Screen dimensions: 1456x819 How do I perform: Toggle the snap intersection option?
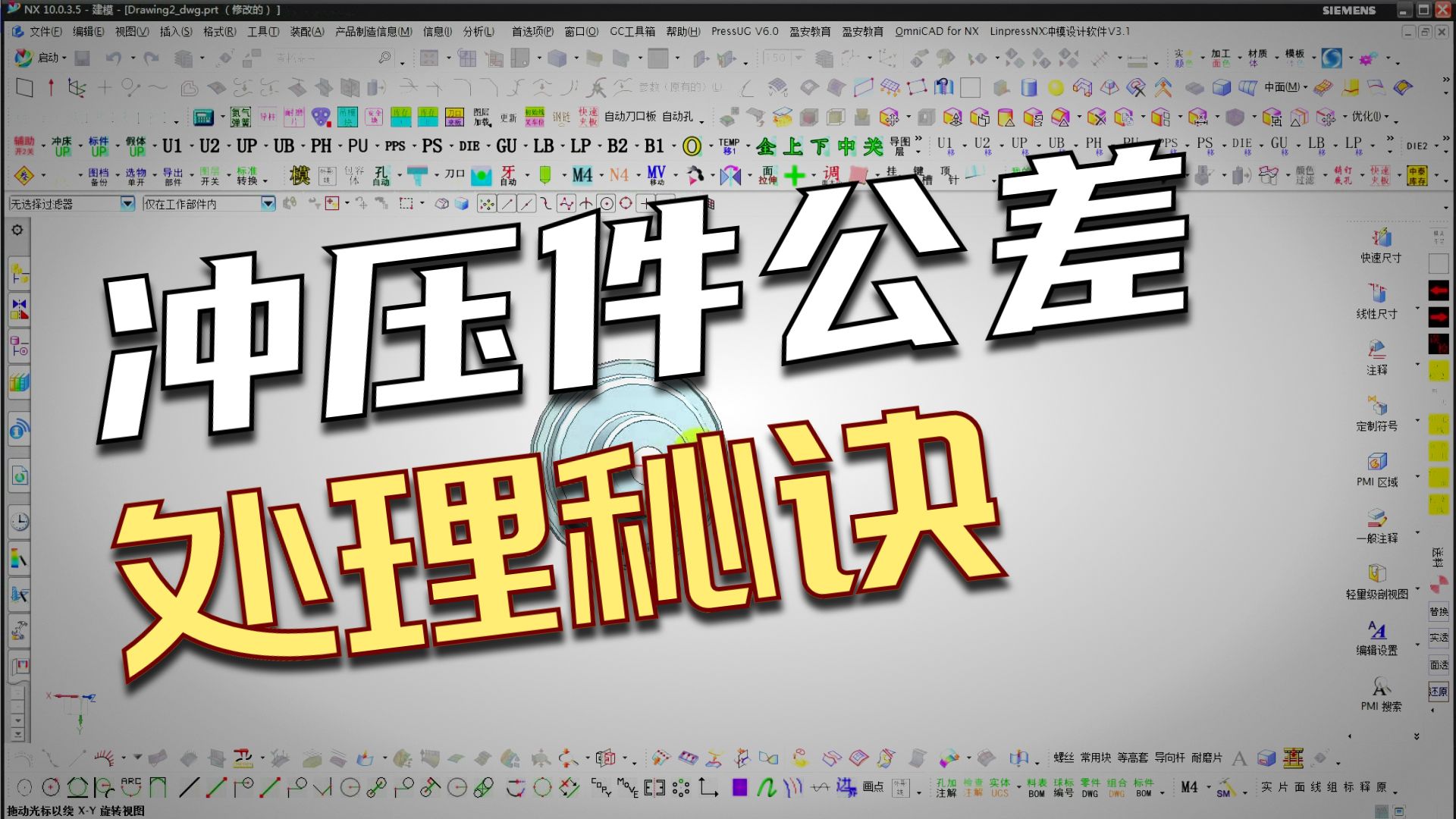pos(586,203)
